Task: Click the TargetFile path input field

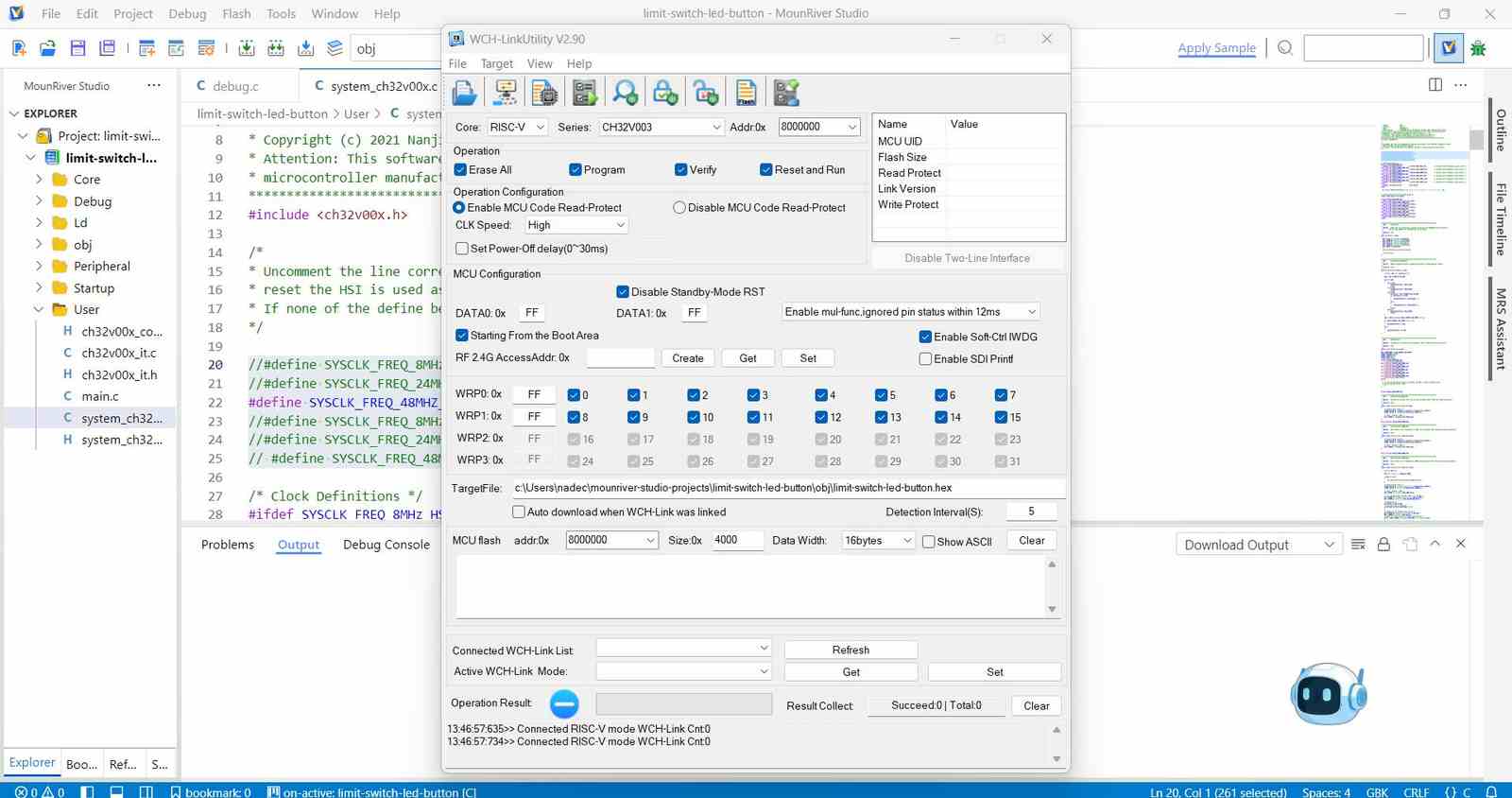Action: (x=788, y=488)
